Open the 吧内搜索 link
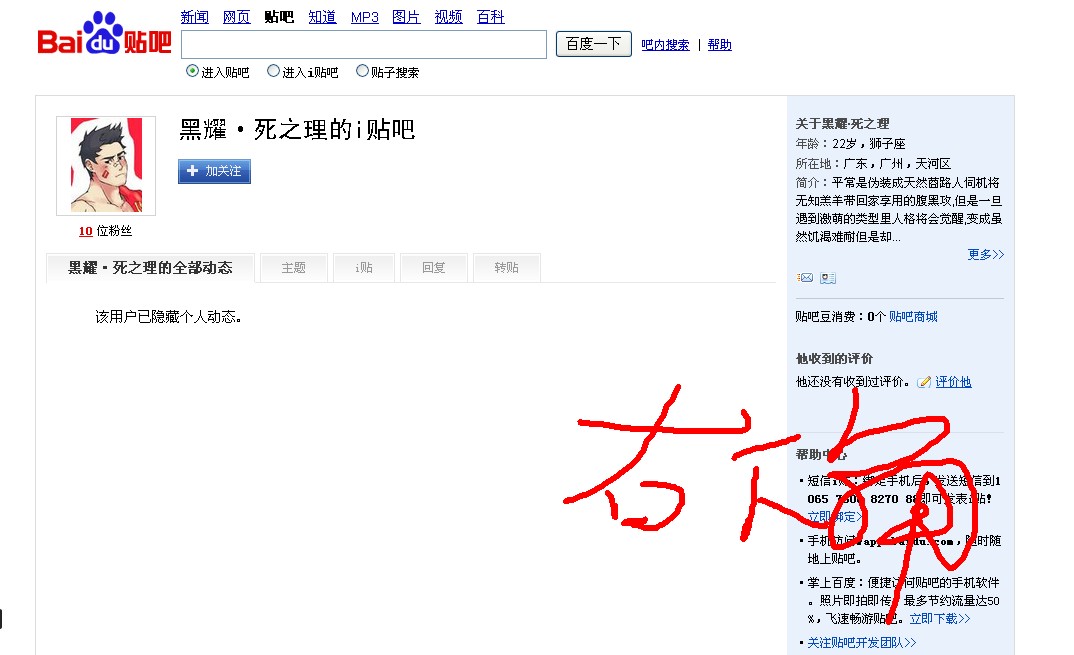The image size is (1074, 655). [x=665, y=45]
